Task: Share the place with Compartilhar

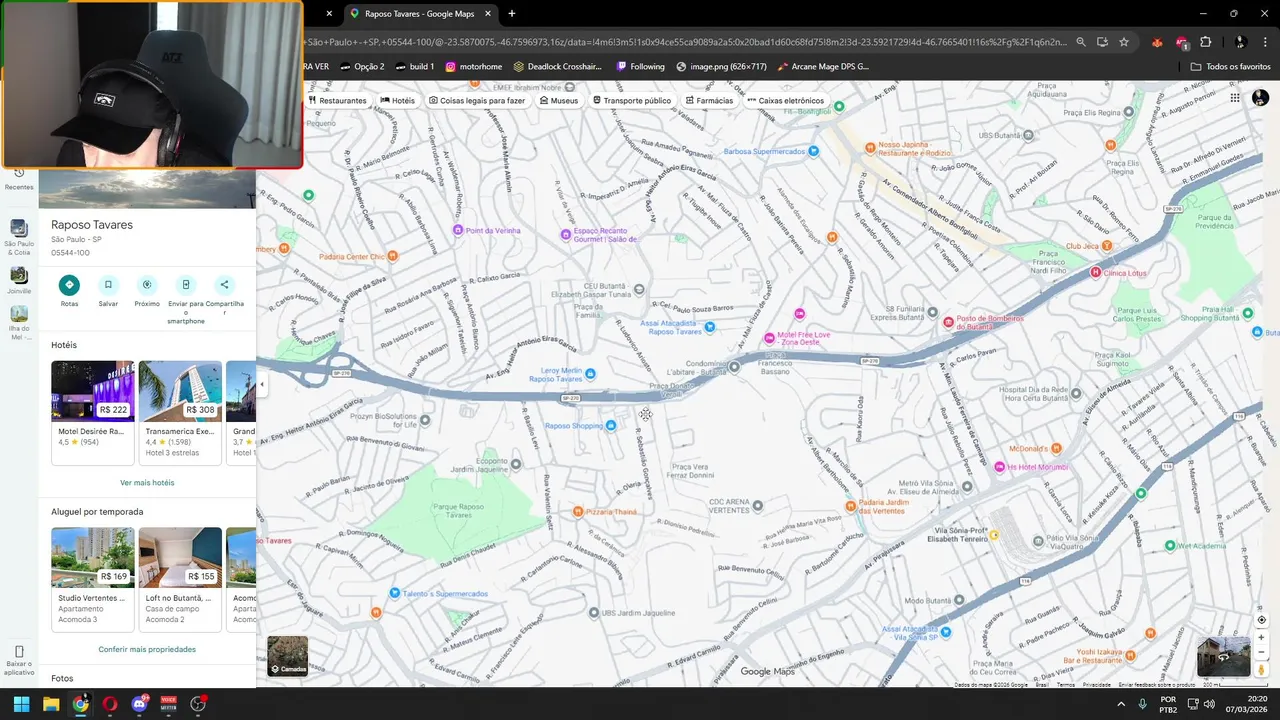Action: pos(225,285)
